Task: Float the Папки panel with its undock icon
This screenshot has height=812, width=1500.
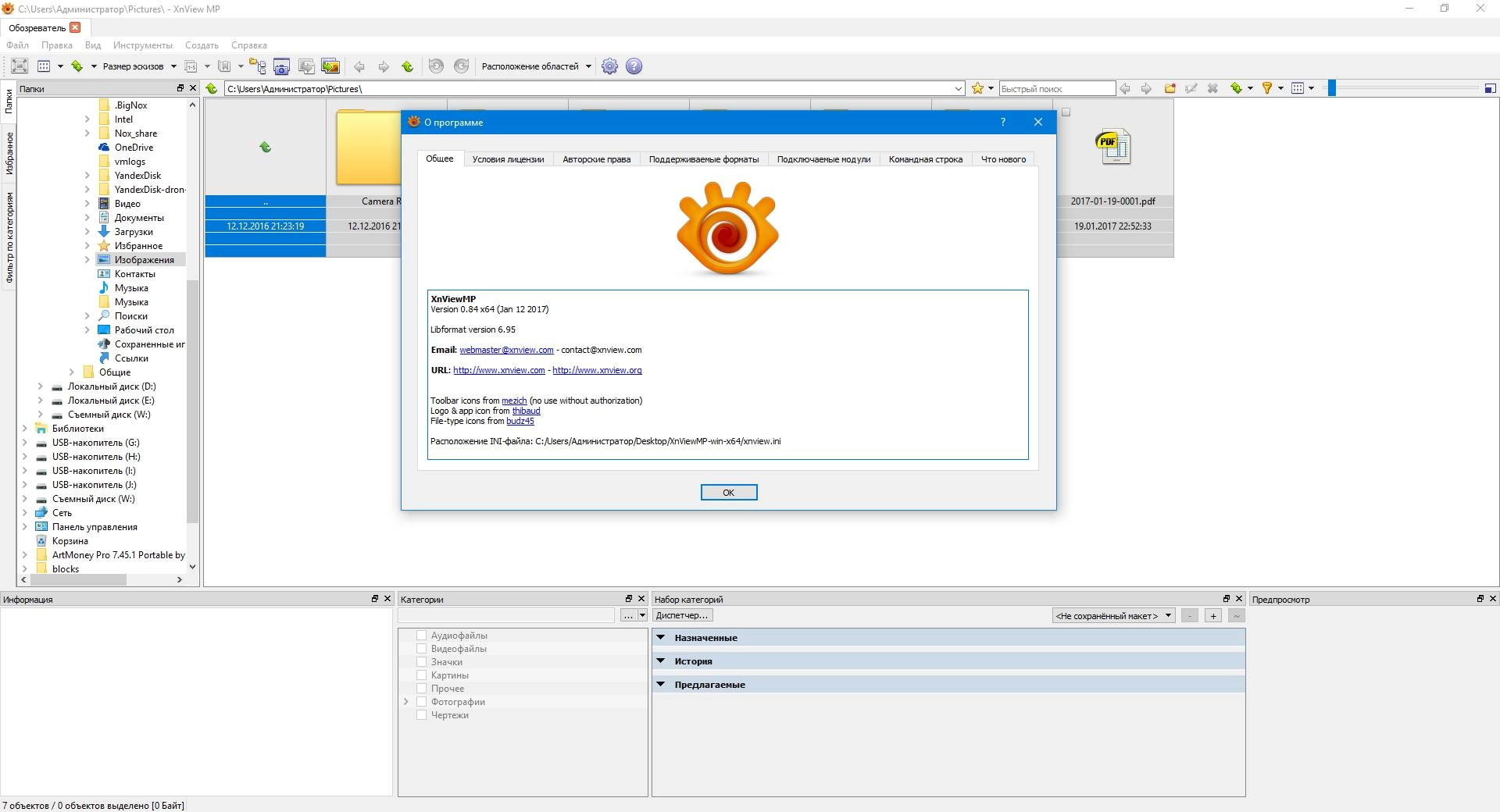Action: pos(180,88)
